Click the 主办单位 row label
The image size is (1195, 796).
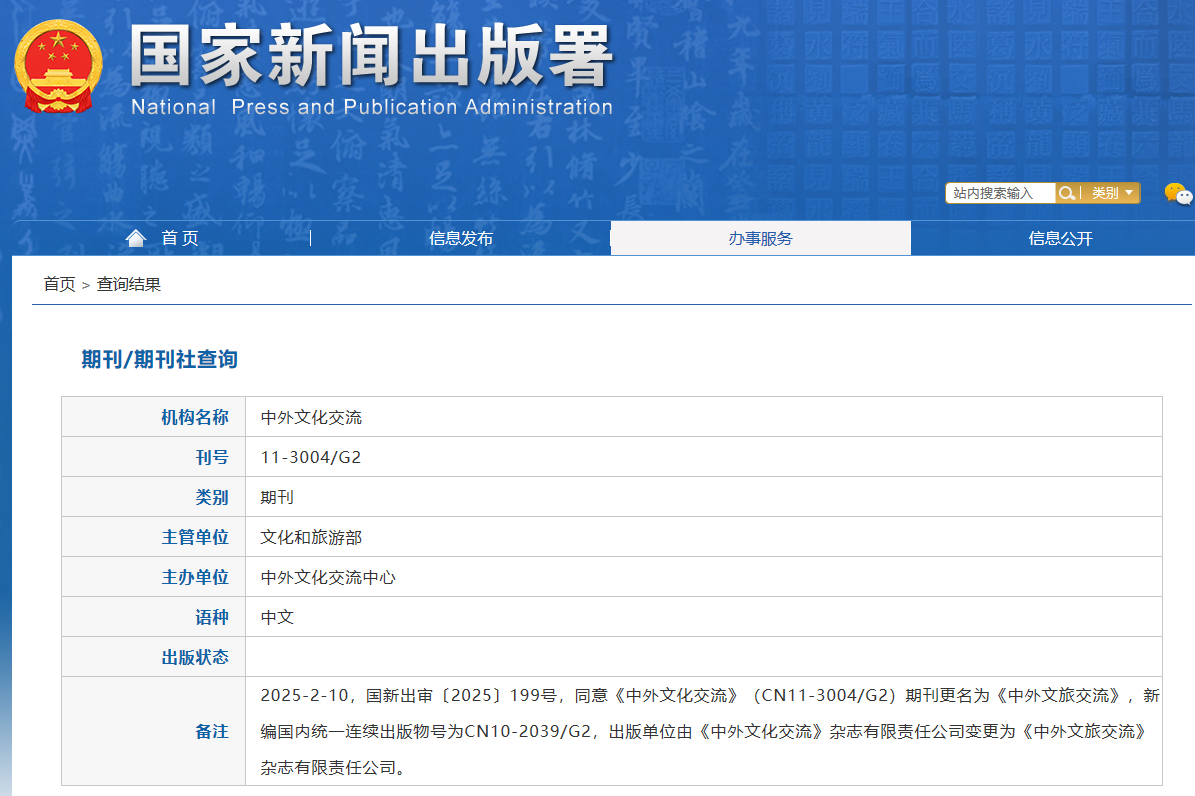194,577
